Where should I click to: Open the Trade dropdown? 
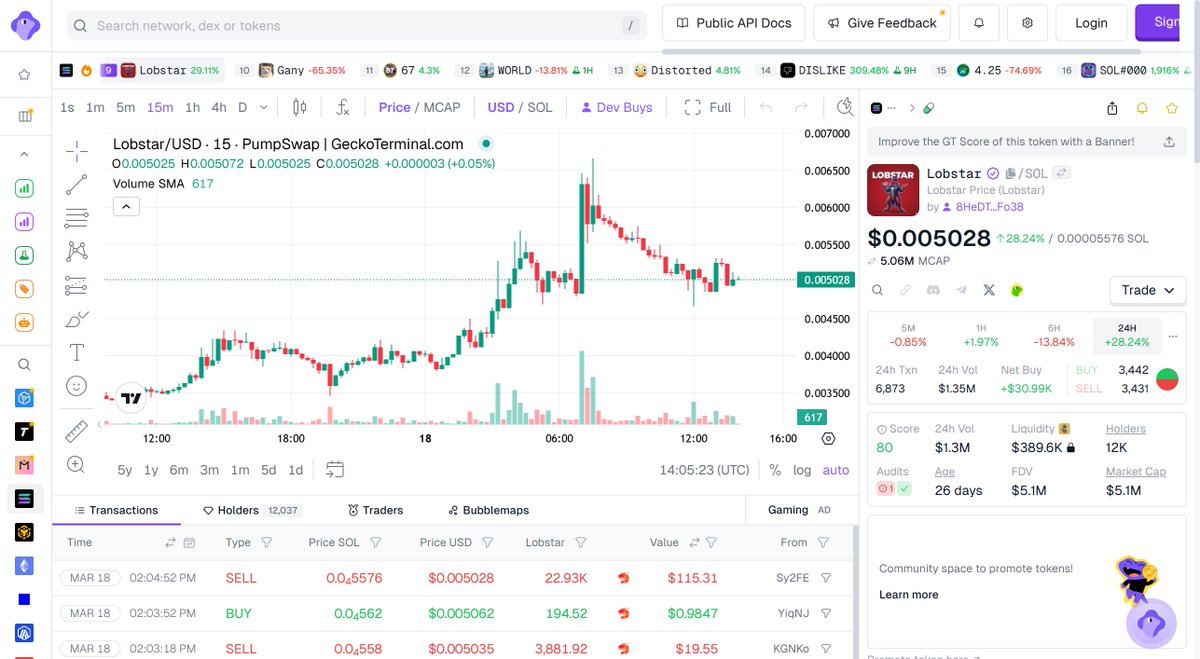click(1148, 290)
